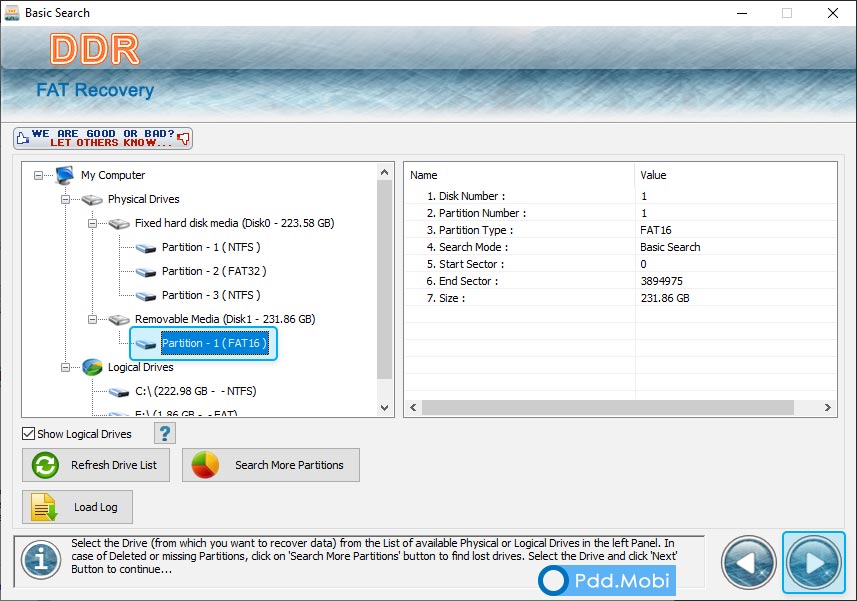This screenshot has width=857, height=601.
Task: Collapse the Fixed hard disk media node
Action: (92, 223)
